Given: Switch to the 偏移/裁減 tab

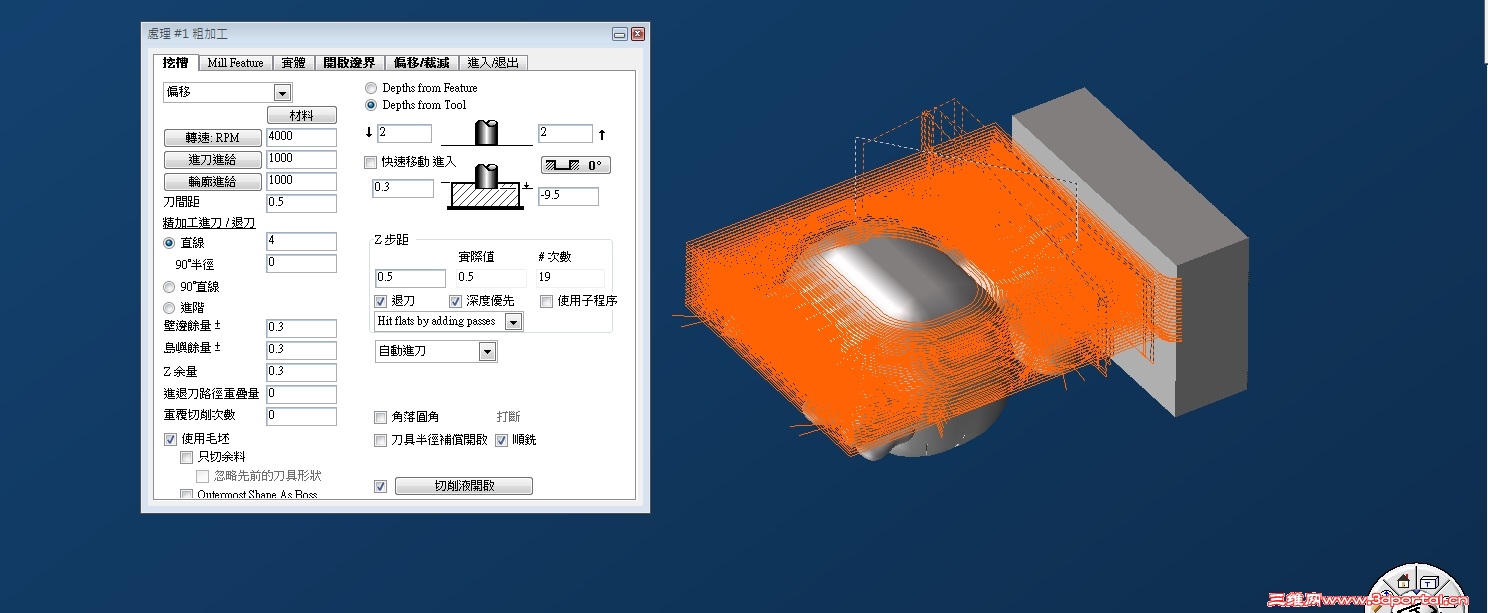Looking at the screenshot, I should coord(421,62).
